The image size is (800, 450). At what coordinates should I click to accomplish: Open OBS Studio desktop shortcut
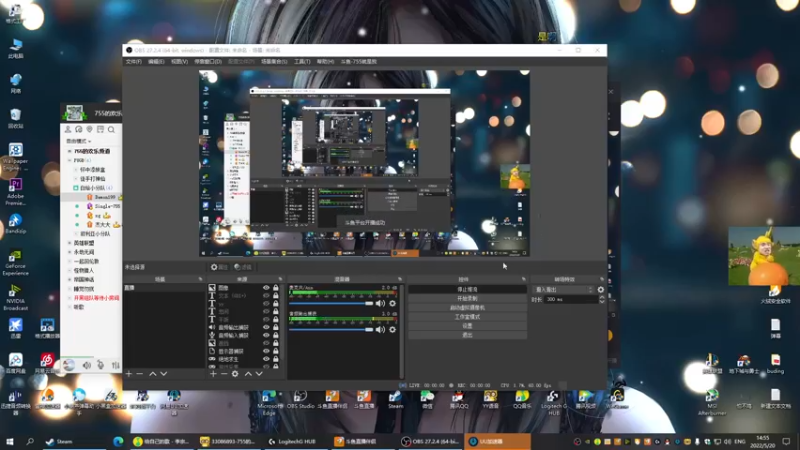click(x=301, y=399)
